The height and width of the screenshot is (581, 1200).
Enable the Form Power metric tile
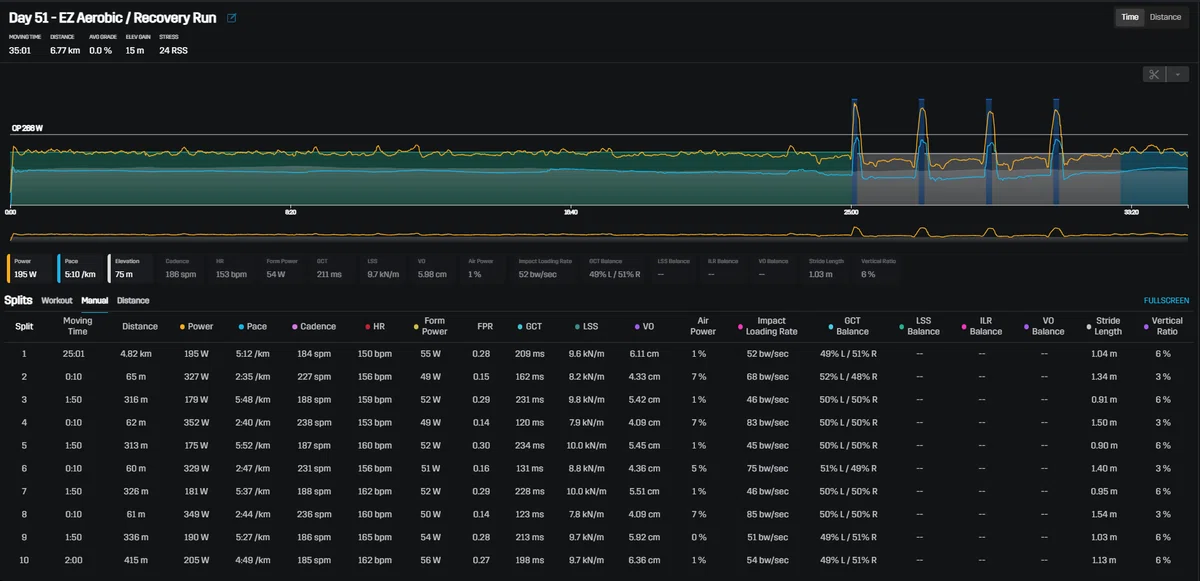283,268
